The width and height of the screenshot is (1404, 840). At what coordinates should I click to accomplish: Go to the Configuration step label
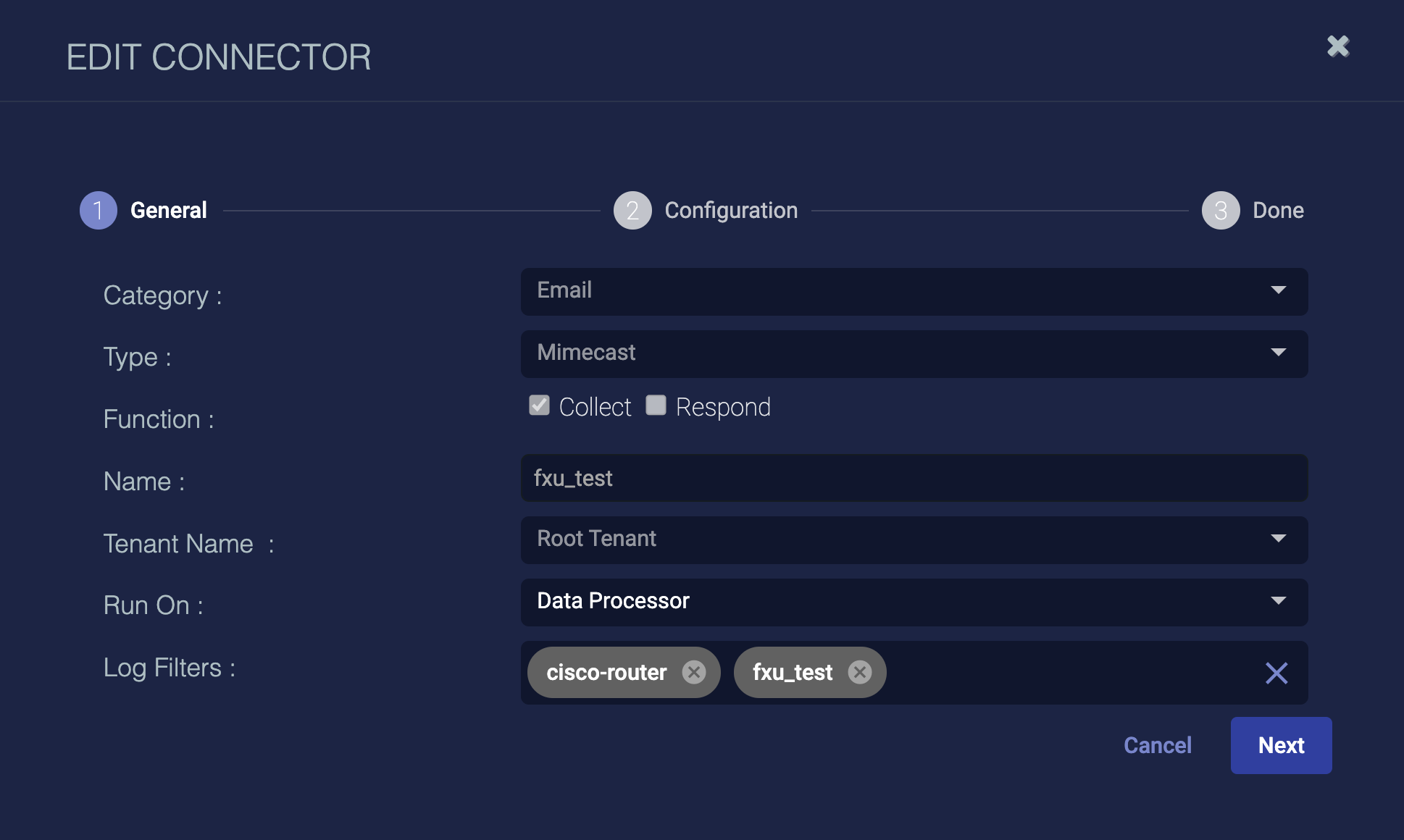tap(731, 211)
